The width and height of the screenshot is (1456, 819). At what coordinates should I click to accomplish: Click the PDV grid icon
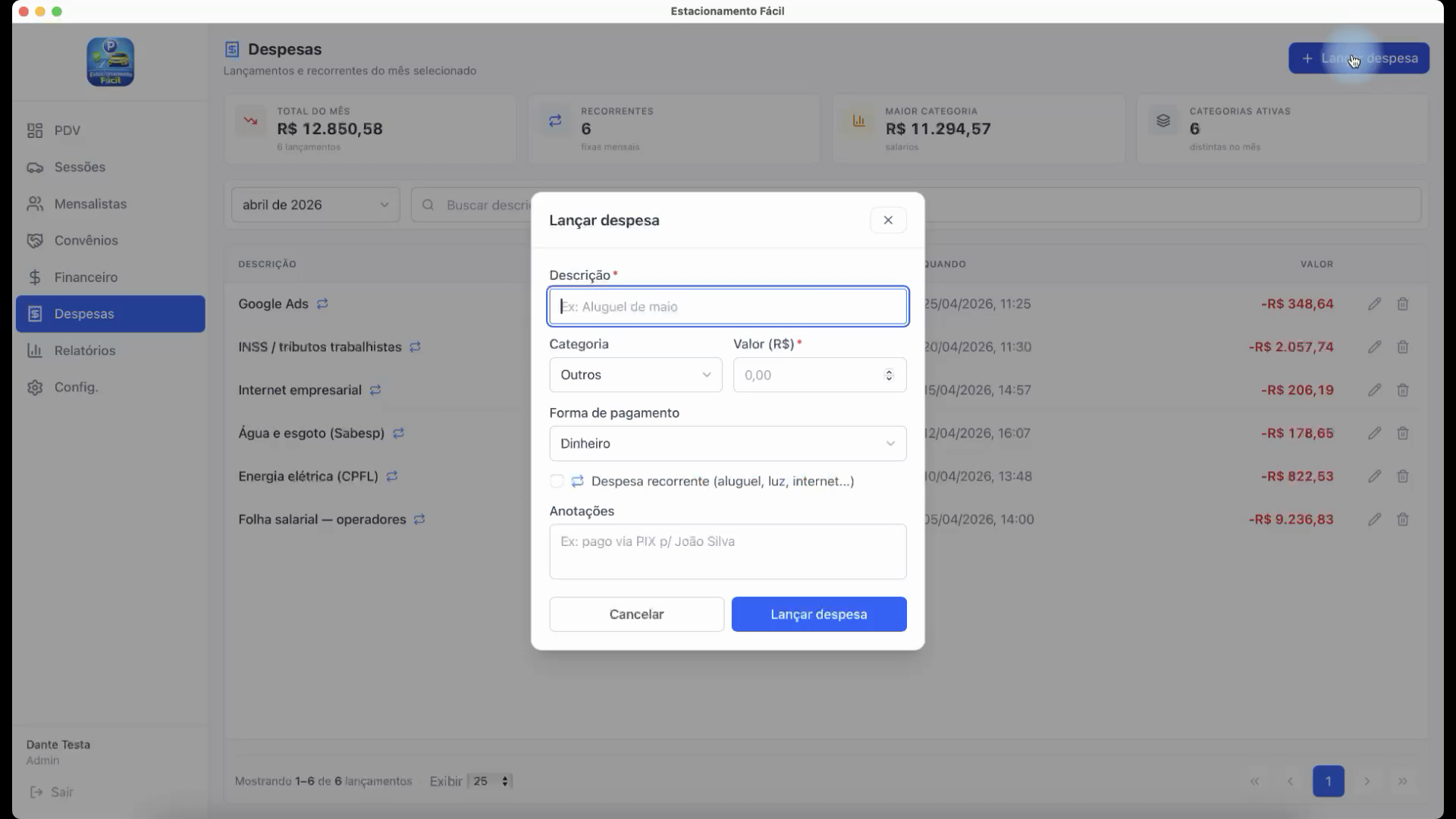[x=35, y=130]
